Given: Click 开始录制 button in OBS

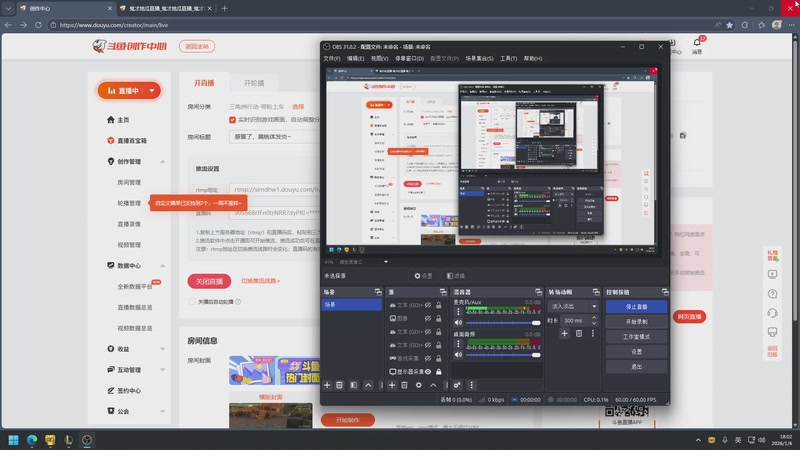Looking at the screenshot, I should 636,322.
